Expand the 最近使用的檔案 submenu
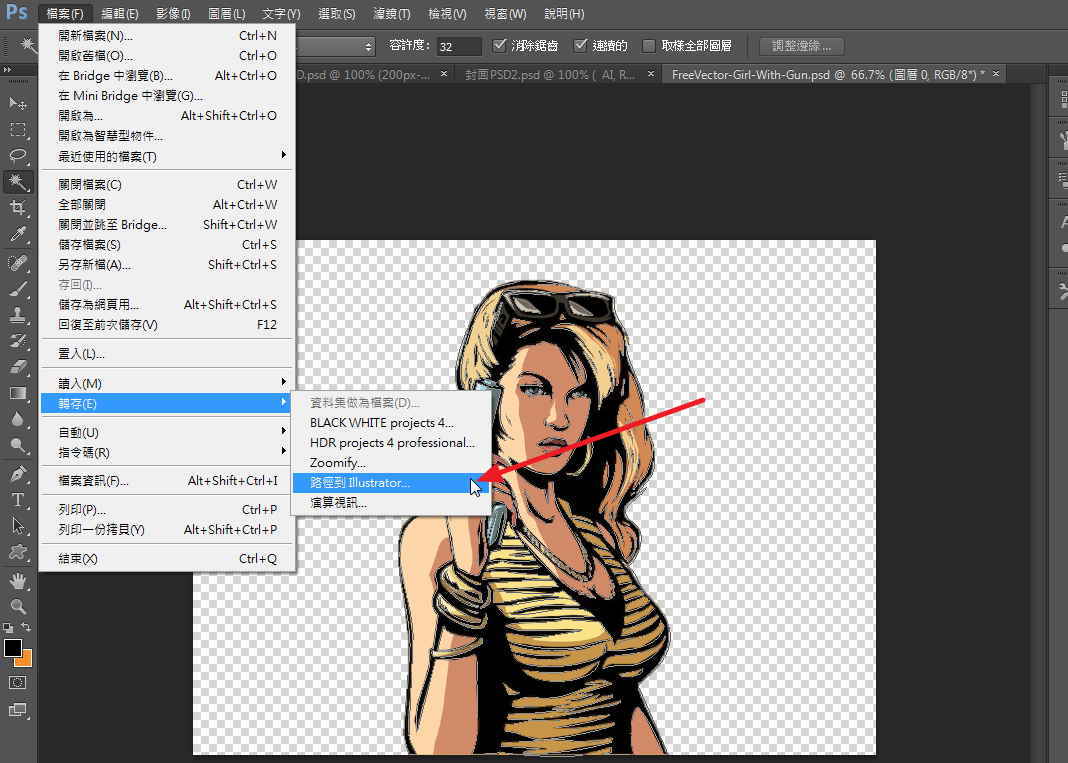The height and width of the screenshot is (763, 1068). click(x=167, y=156)
